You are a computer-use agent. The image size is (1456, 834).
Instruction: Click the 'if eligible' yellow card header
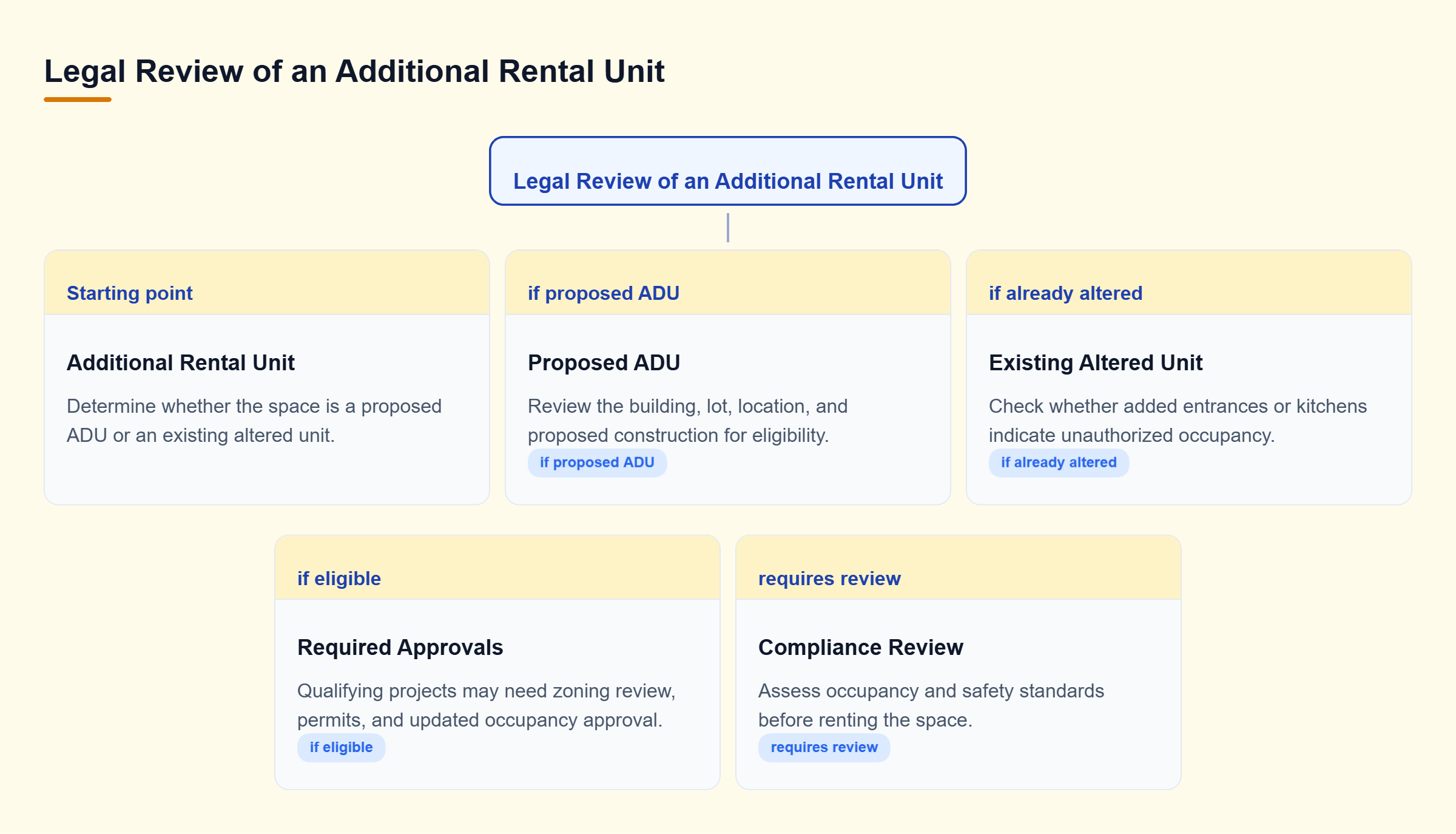(497, 568)
